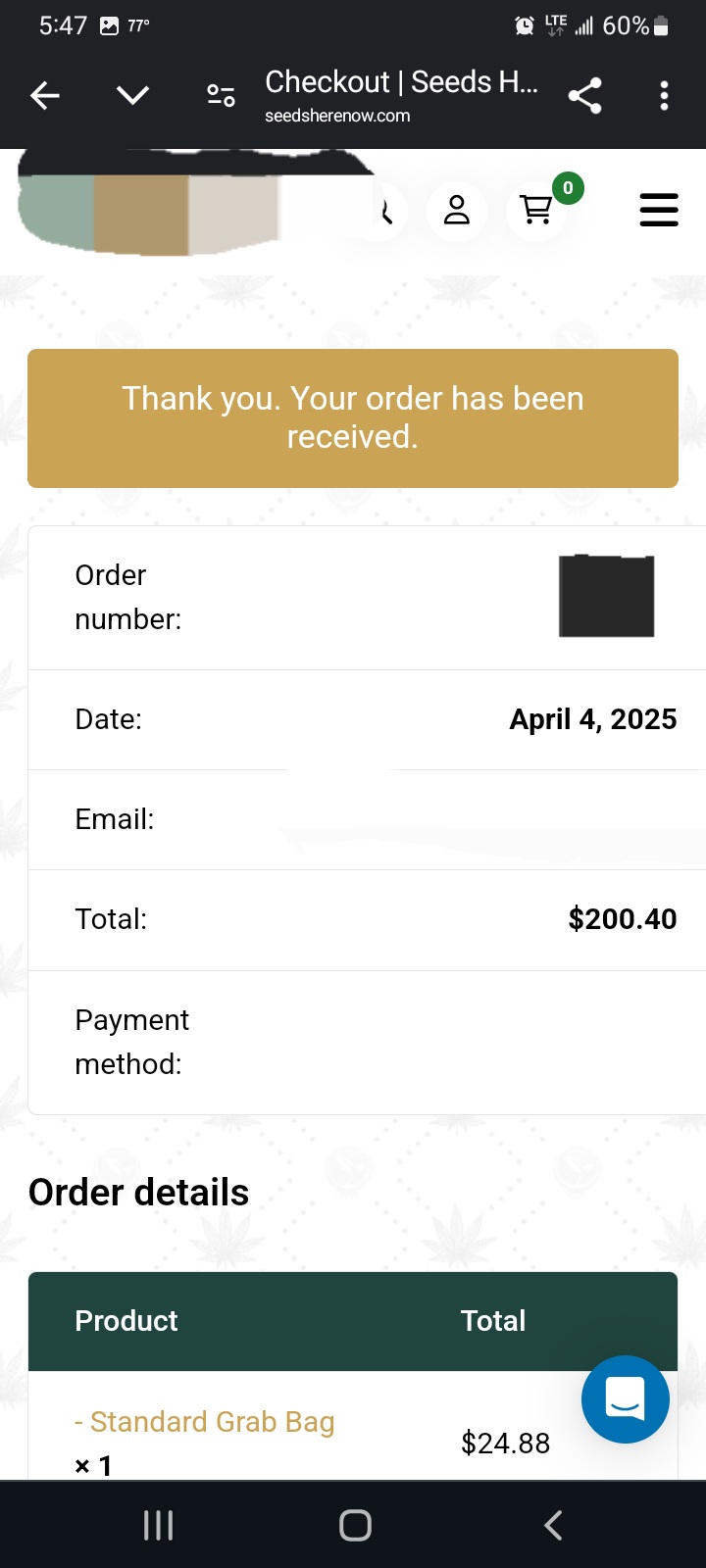Image resolution: width=706 pixels, height=1568 pixels.
Task: View the shopping cart
Action: pos(535,210)
